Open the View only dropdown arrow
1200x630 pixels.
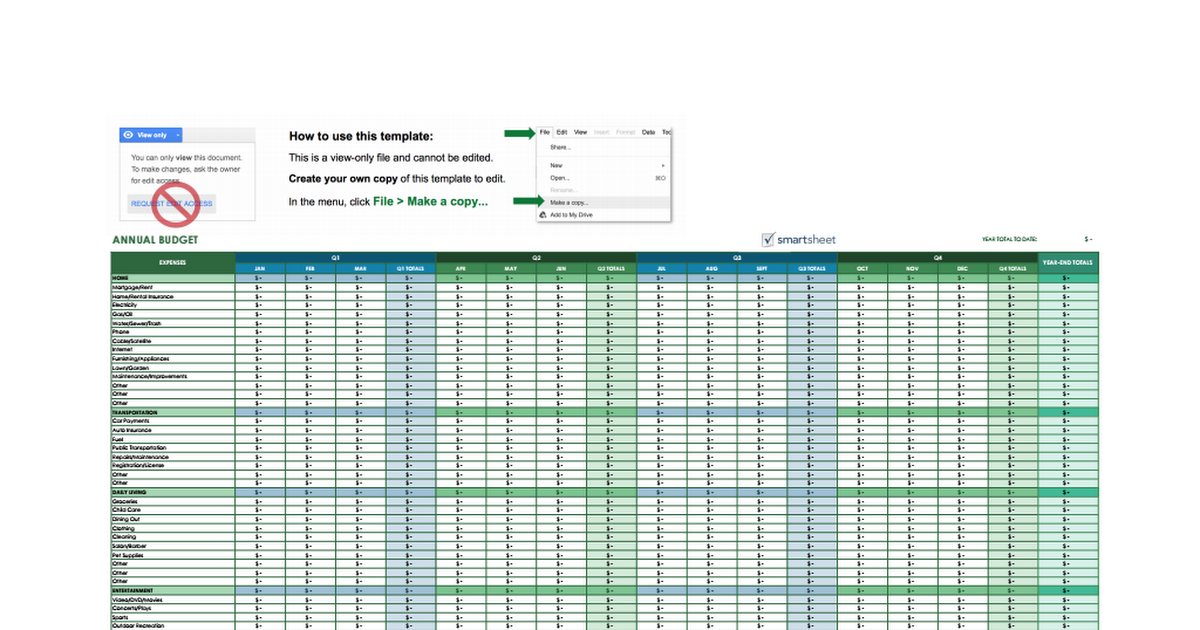coord(177,135)
